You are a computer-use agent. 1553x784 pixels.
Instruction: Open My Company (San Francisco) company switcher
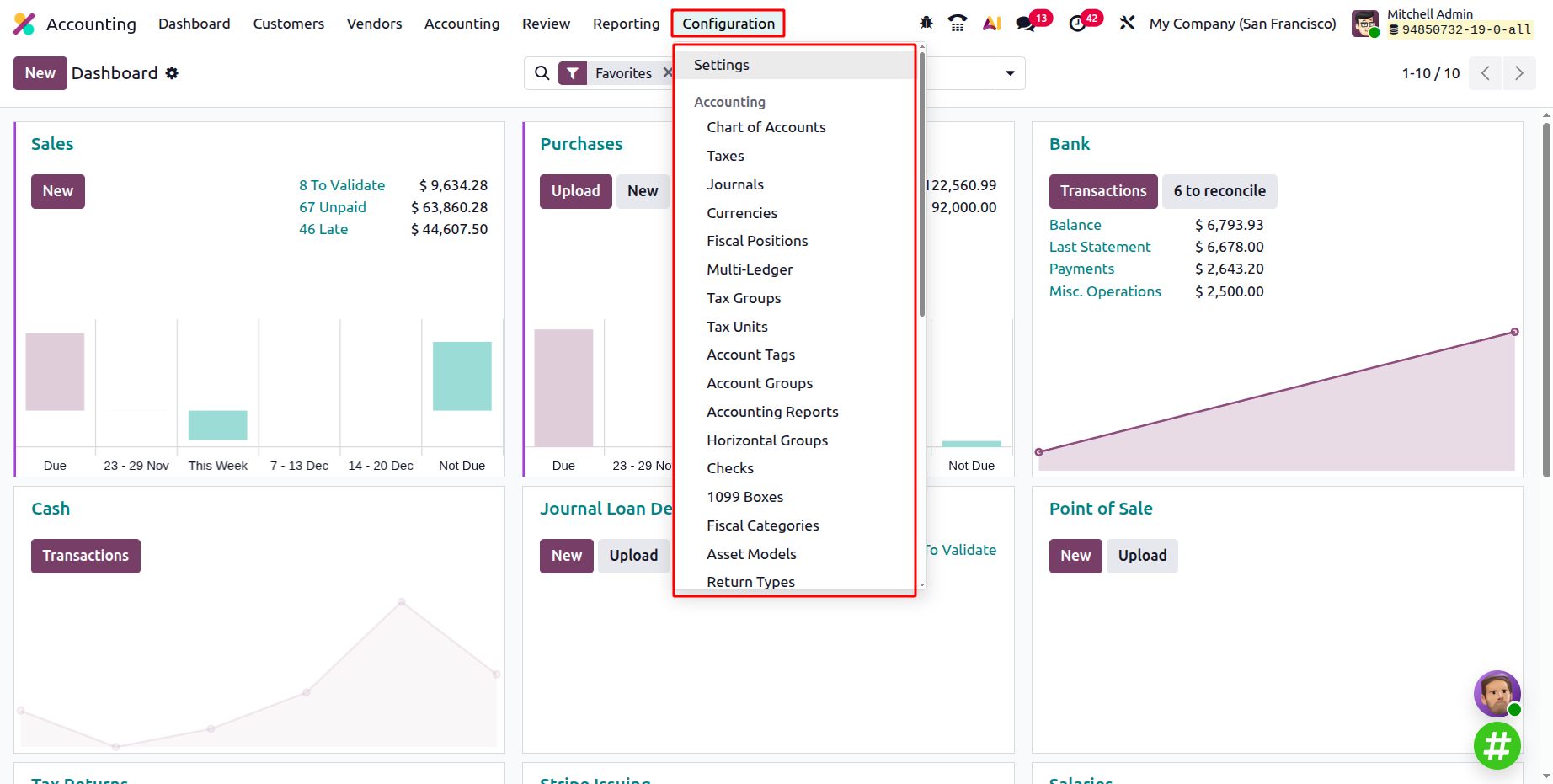[x=1242, y=24]
